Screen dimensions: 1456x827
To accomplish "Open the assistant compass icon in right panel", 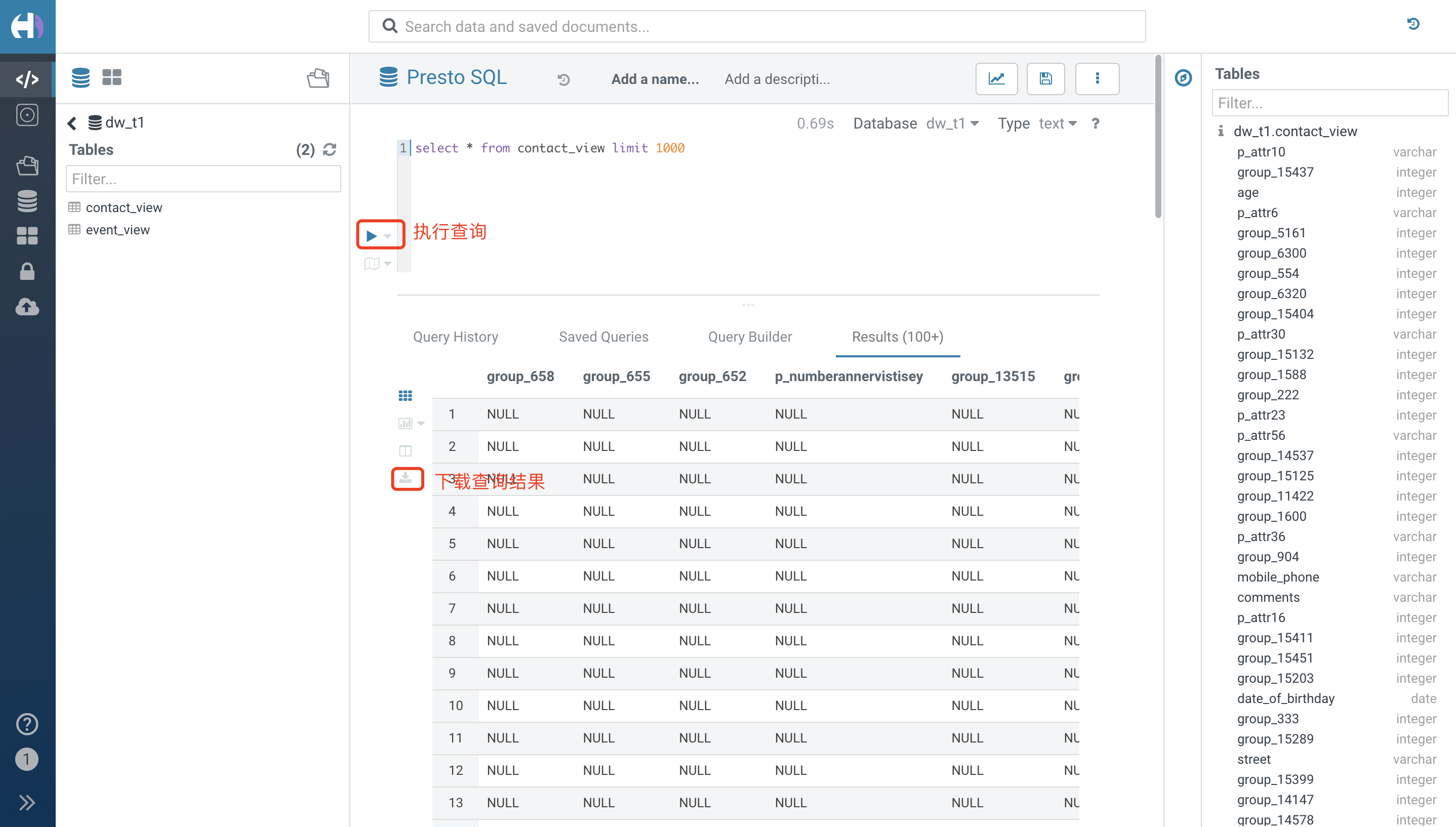I will coord(1183,78).
